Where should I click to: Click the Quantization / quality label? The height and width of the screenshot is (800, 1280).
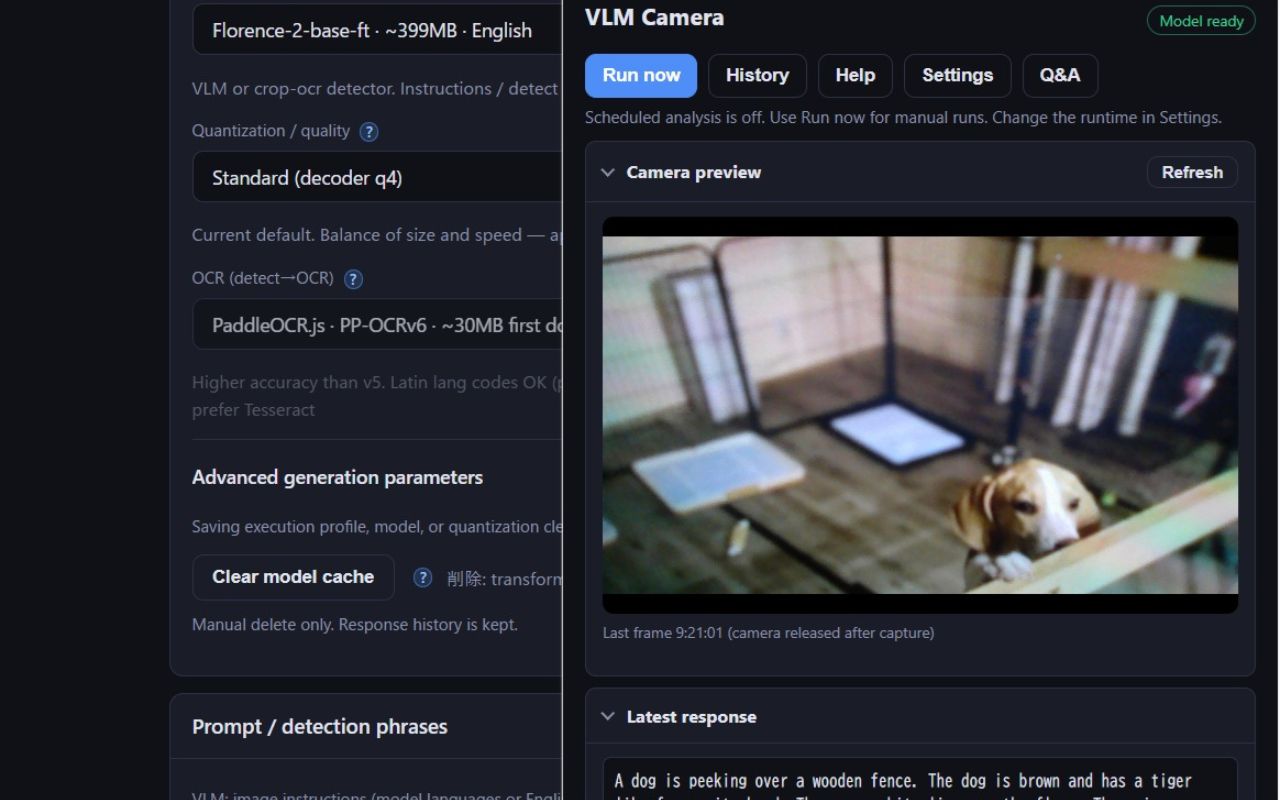click(271, 131)
